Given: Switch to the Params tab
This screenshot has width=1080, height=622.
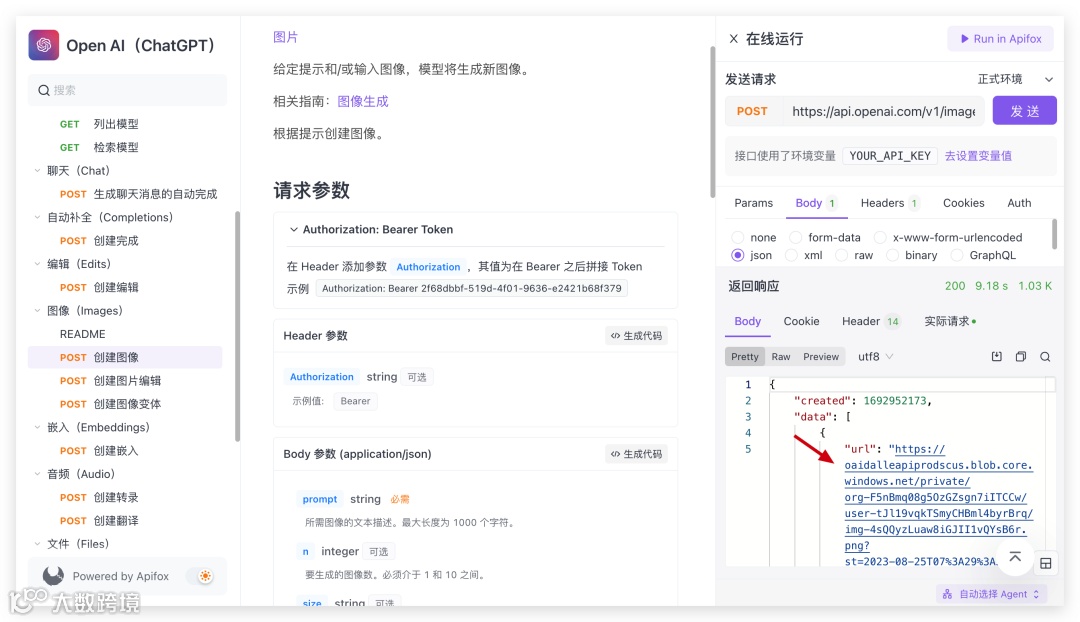Looking at the screenshot, I should [754, 203].
